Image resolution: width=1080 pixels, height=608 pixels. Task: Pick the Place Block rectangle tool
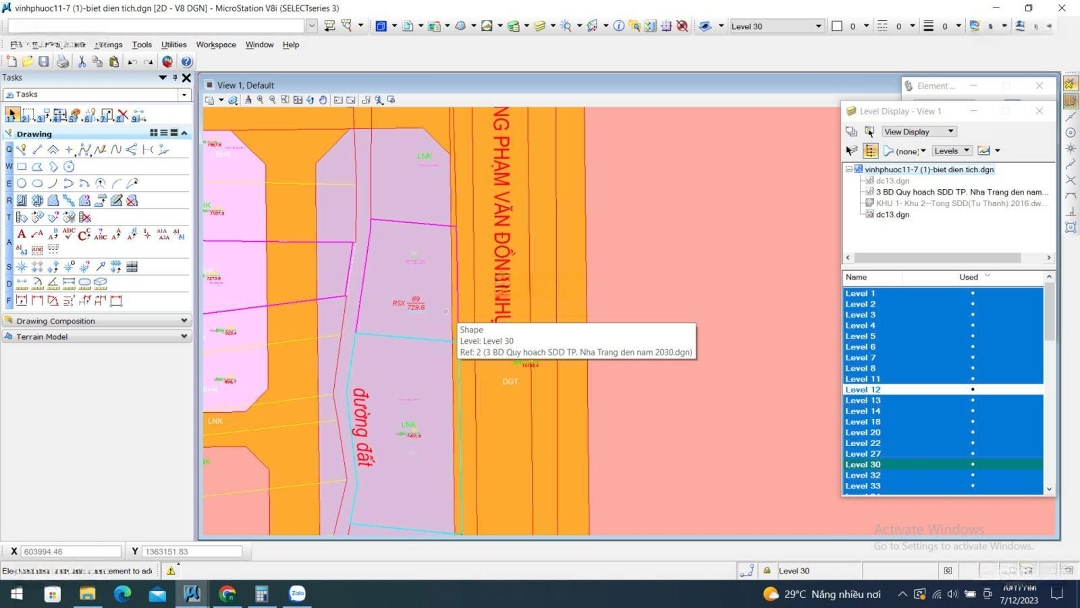21,167
